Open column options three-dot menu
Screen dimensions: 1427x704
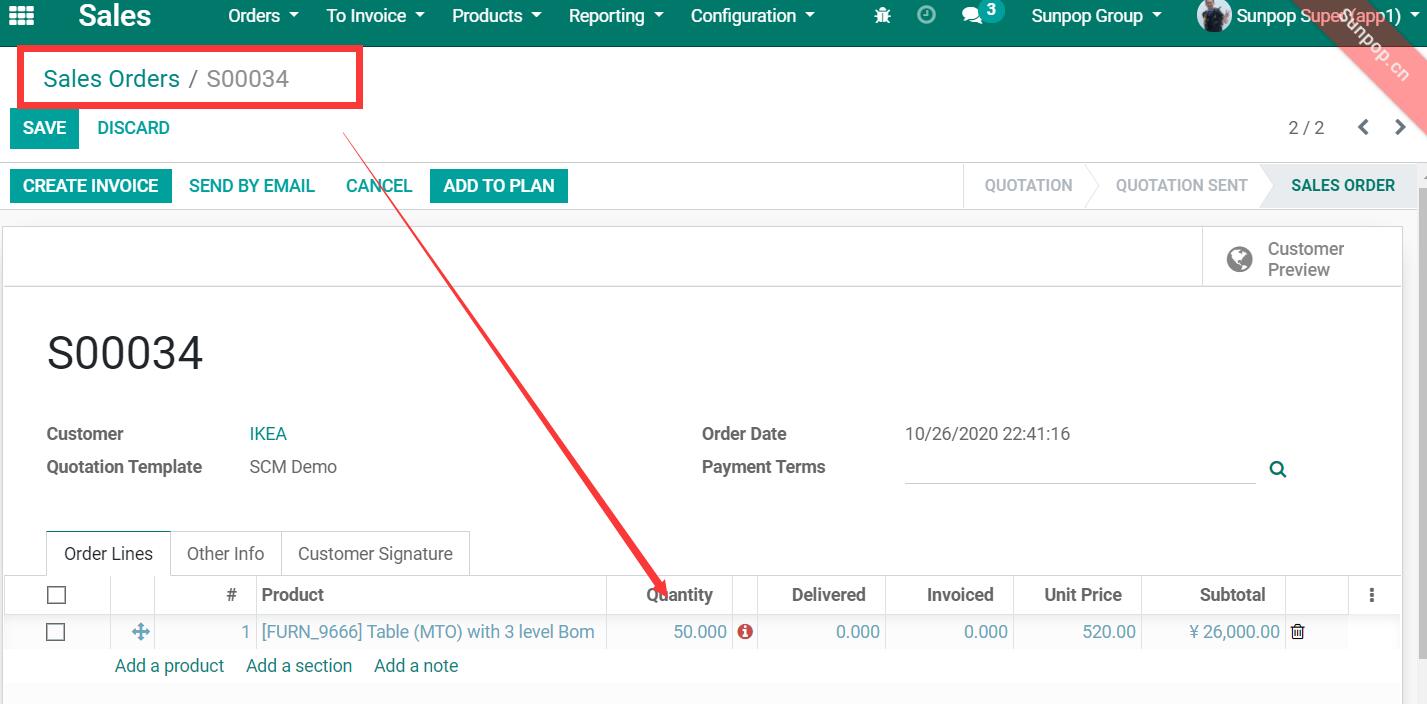pyautogui.click(x=1371, y=595)
